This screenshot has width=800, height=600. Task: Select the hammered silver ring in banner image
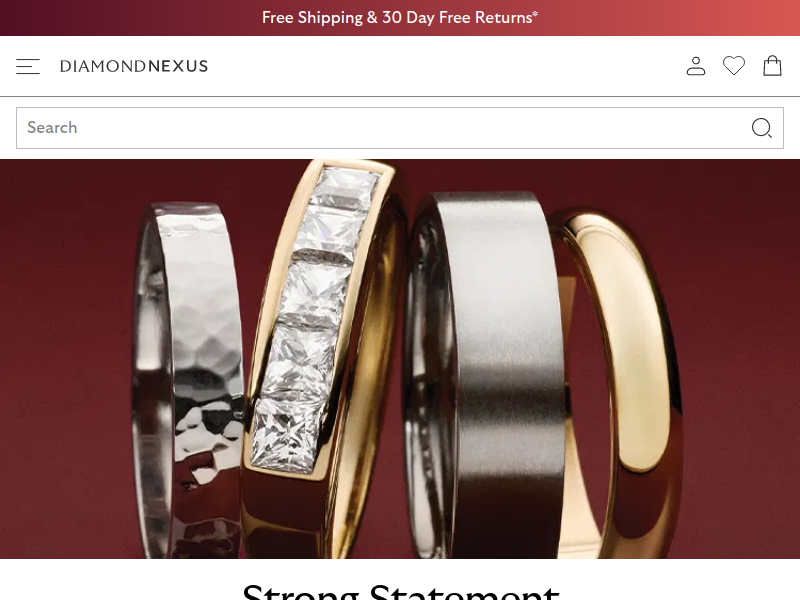tap(187, 380)
